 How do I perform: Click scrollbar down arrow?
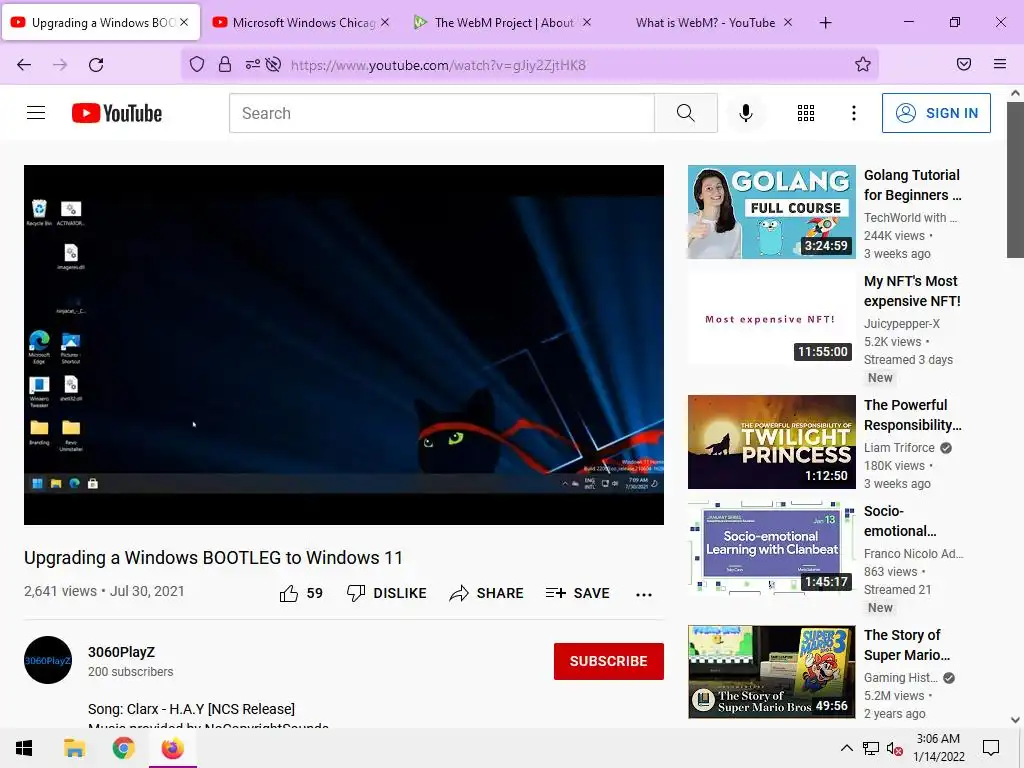click(1015, 720)
